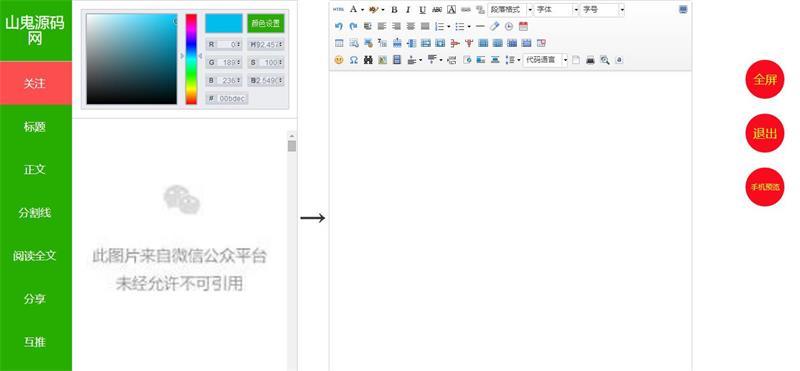Viewport: 800px width, 371px height.
Task: Expand ordered list style dropdown arrow
Action: 448,27
